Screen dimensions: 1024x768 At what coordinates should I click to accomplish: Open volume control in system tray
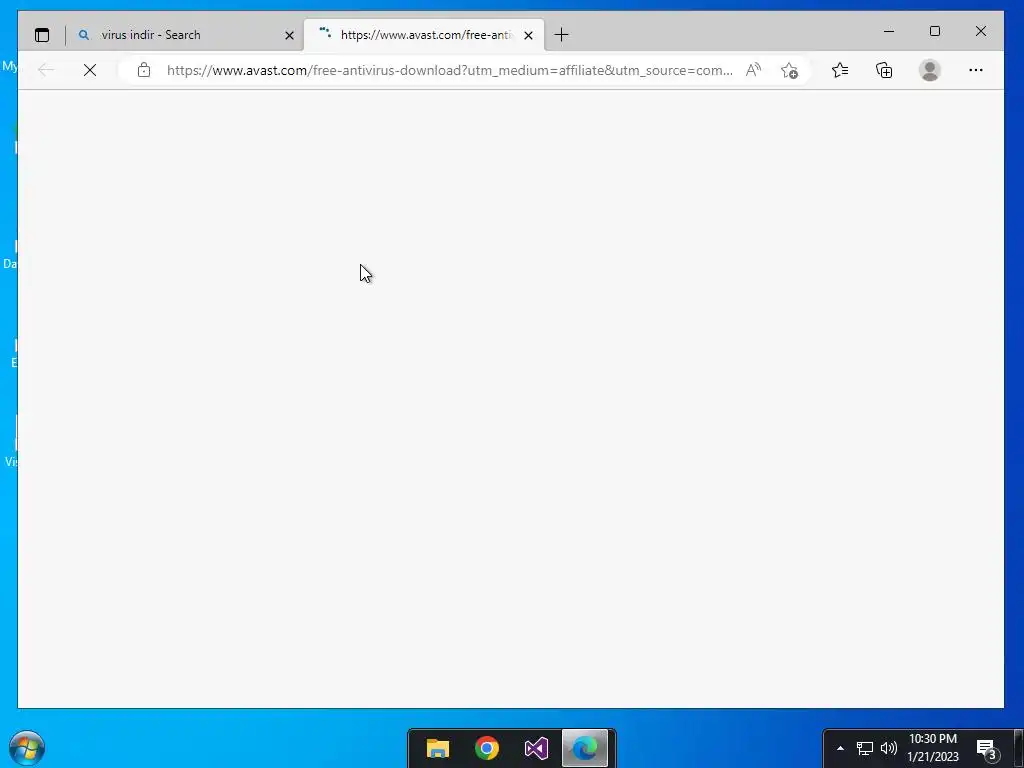(x=889, y=748)
